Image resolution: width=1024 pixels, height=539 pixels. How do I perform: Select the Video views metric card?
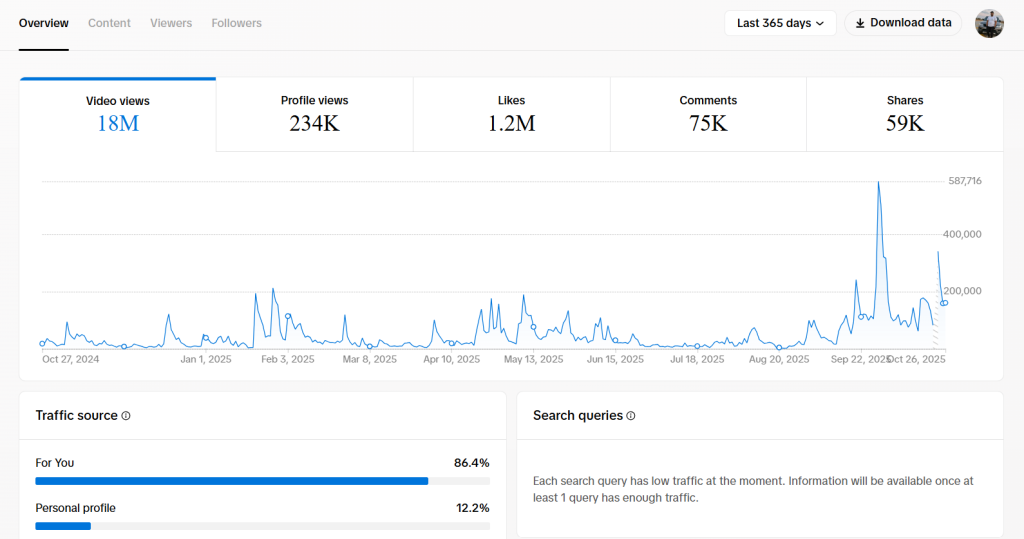pyautogui.click(x=118, y=114)
